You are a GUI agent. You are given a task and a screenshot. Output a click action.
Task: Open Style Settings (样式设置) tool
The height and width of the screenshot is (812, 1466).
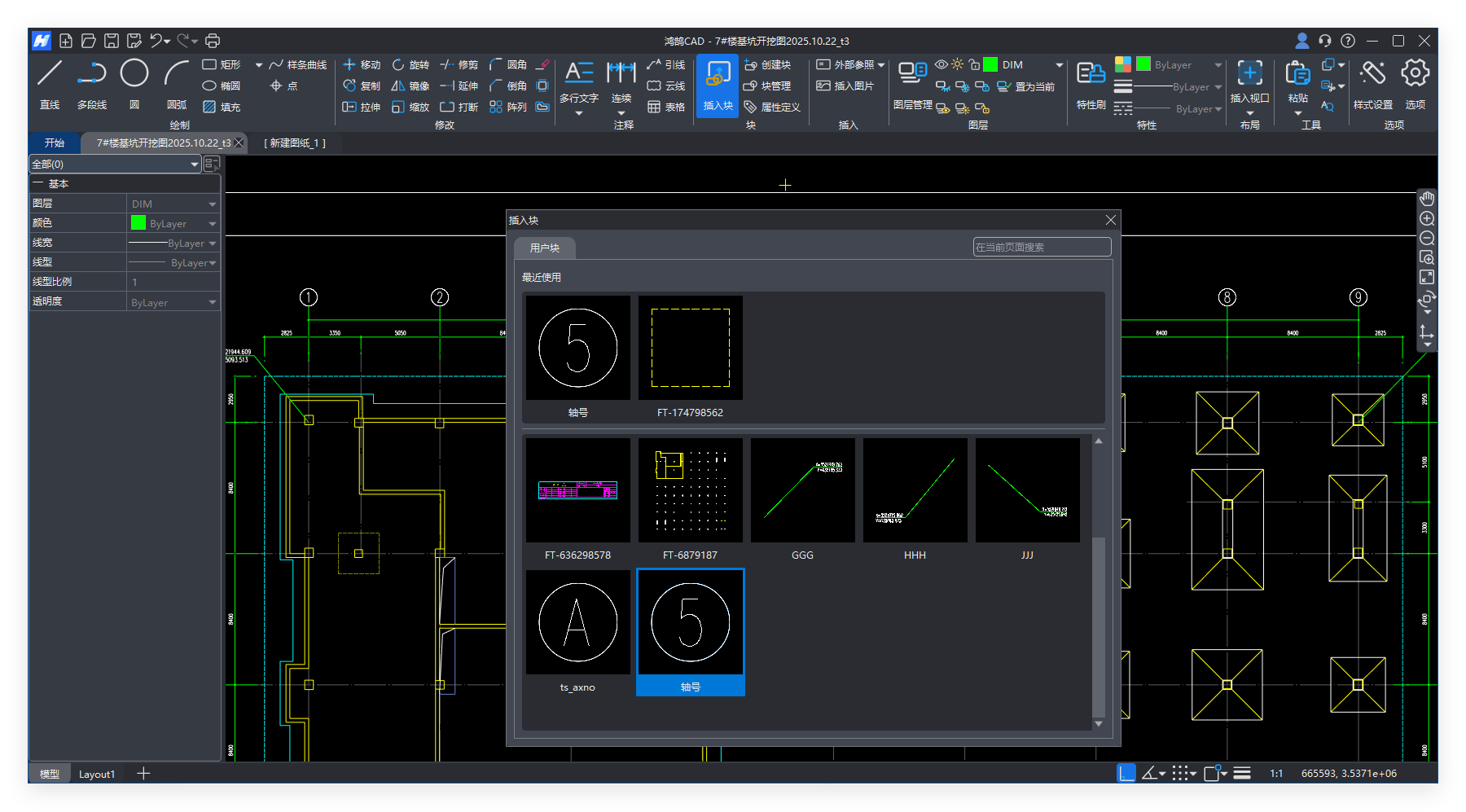pos(1372,74)
